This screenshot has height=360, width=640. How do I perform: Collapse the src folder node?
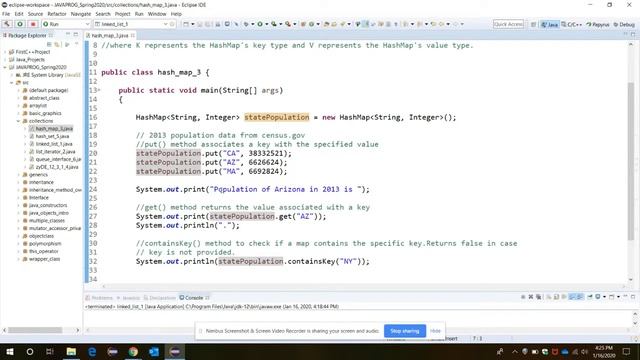tap(12, 82)
